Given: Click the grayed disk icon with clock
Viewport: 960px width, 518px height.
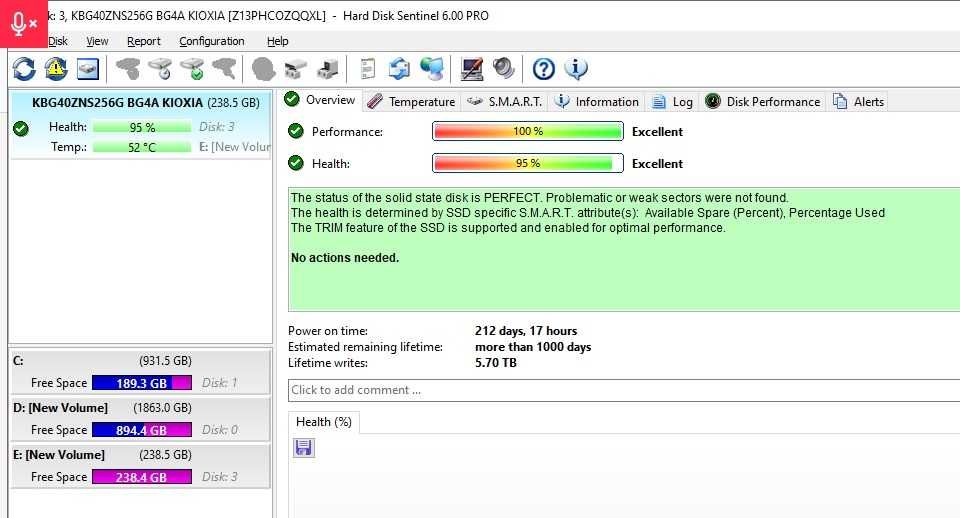Looking at the screenshot, I should click(160, 69).
